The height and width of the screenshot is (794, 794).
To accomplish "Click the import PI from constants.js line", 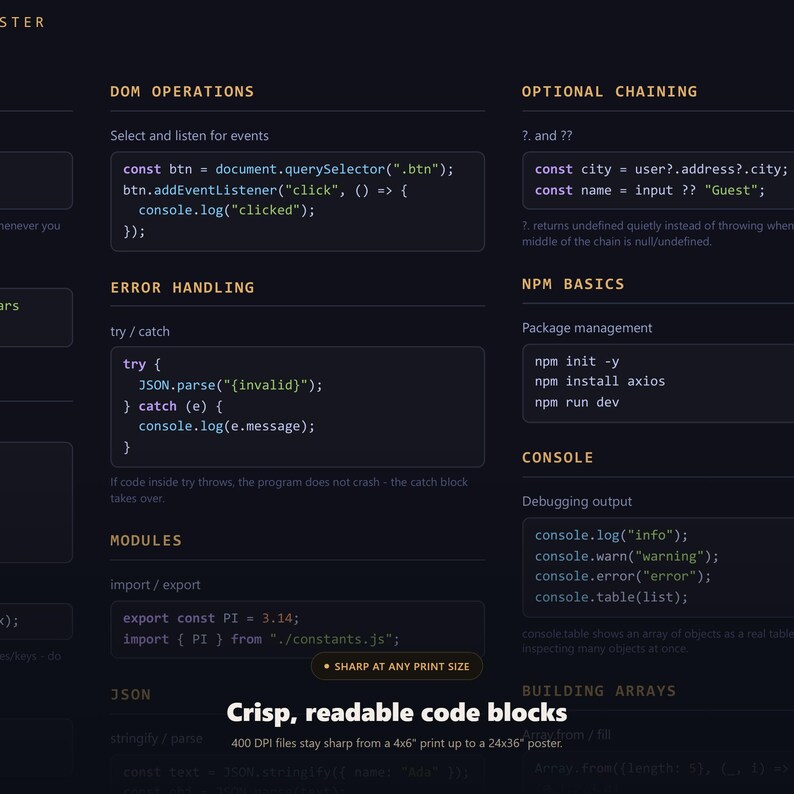I will (261, 639).
